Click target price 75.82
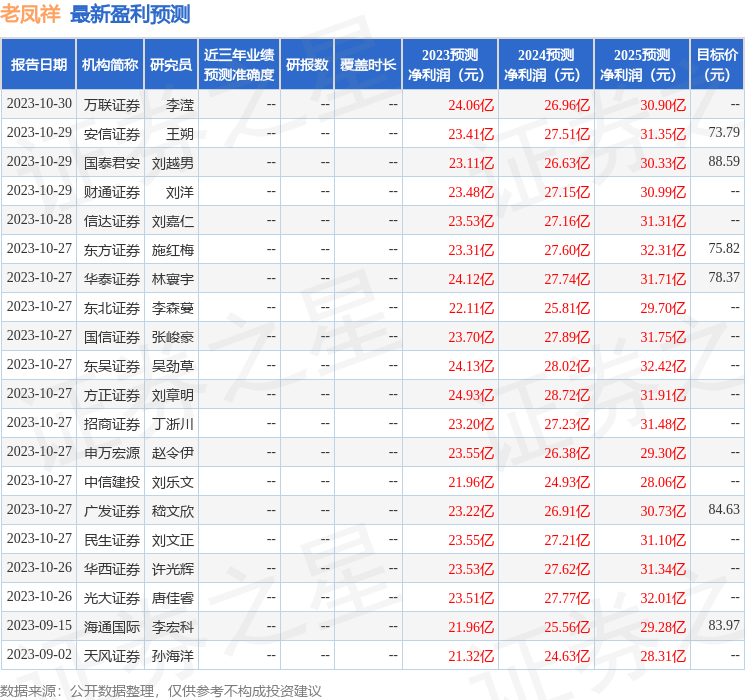This screenshot has height=700, width=745. [724, 248]
